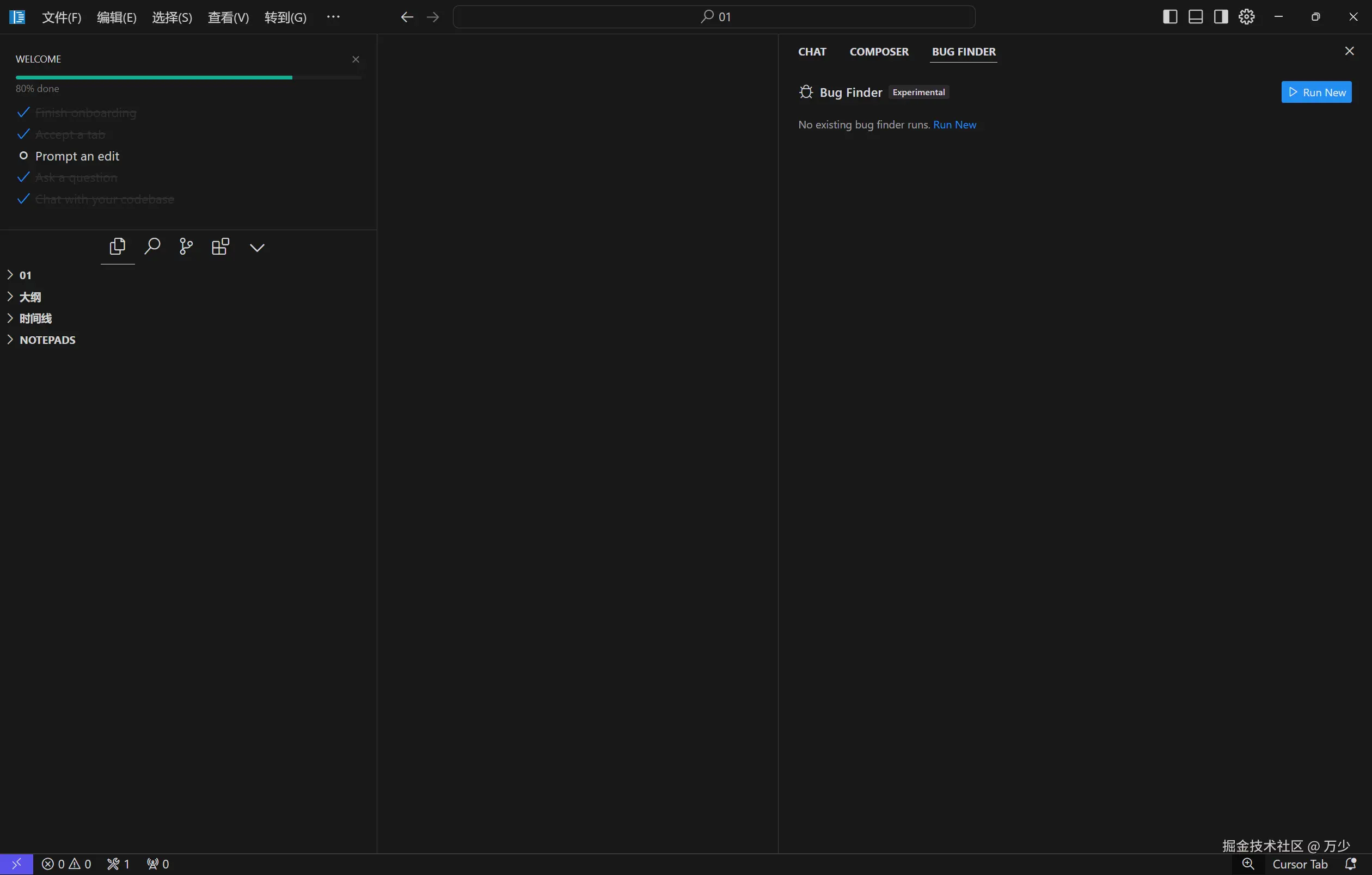
Task: Click the notifications bell in status bar
Action: tap(1350, 864)
